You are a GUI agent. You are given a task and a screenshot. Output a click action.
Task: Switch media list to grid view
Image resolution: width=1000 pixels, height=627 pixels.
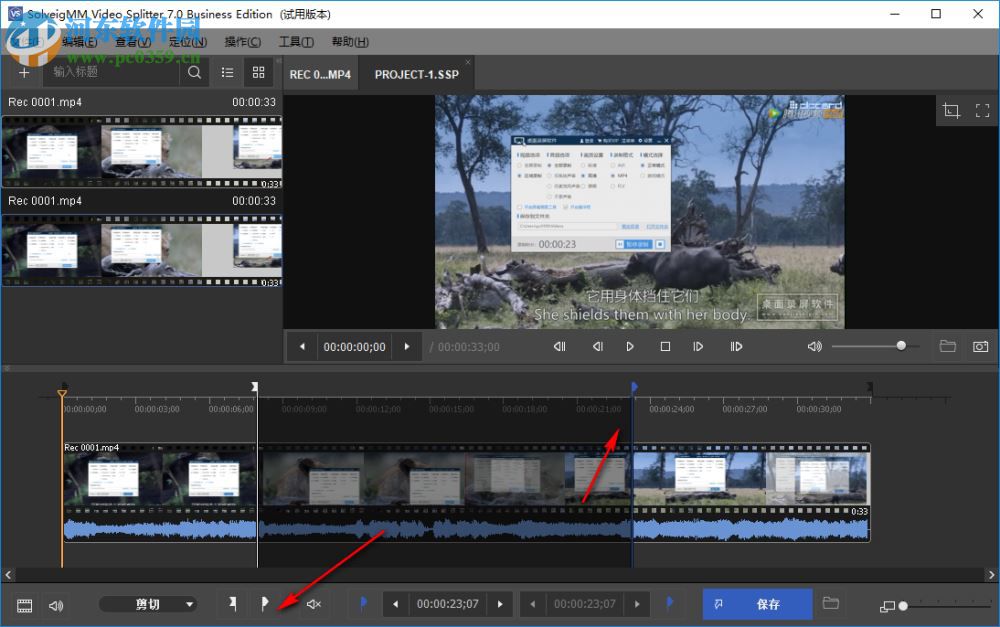coord(258,72)
